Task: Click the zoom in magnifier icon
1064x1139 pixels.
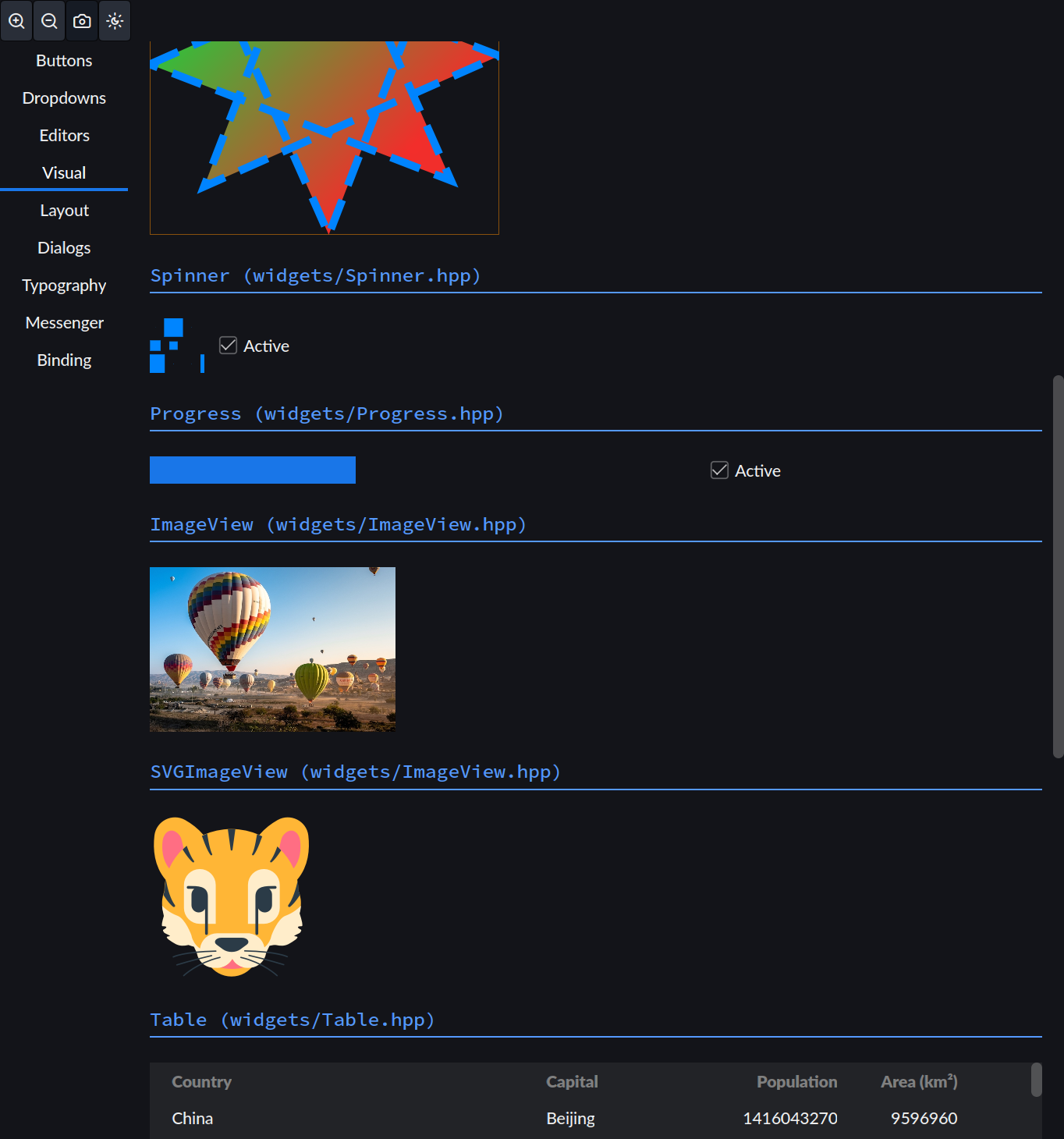Action: [16, 21]
